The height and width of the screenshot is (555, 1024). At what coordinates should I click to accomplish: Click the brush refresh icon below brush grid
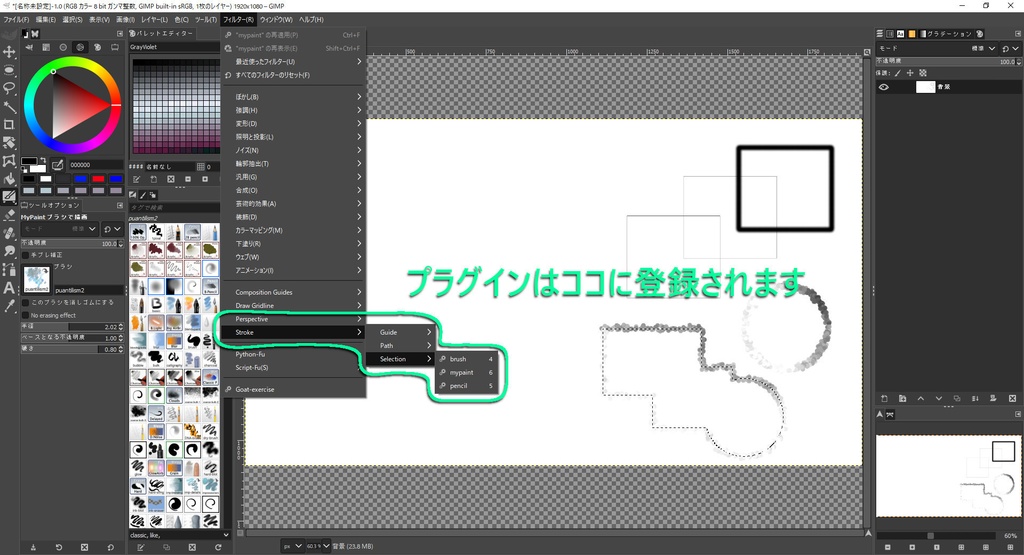point(217,547)
